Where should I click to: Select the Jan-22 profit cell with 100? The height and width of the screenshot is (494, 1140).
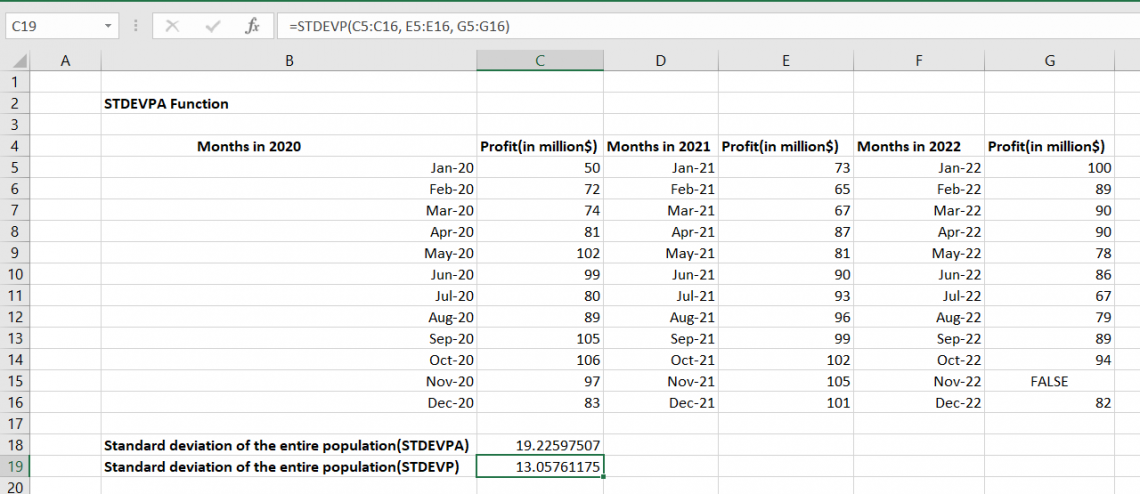coord(1049,168)
